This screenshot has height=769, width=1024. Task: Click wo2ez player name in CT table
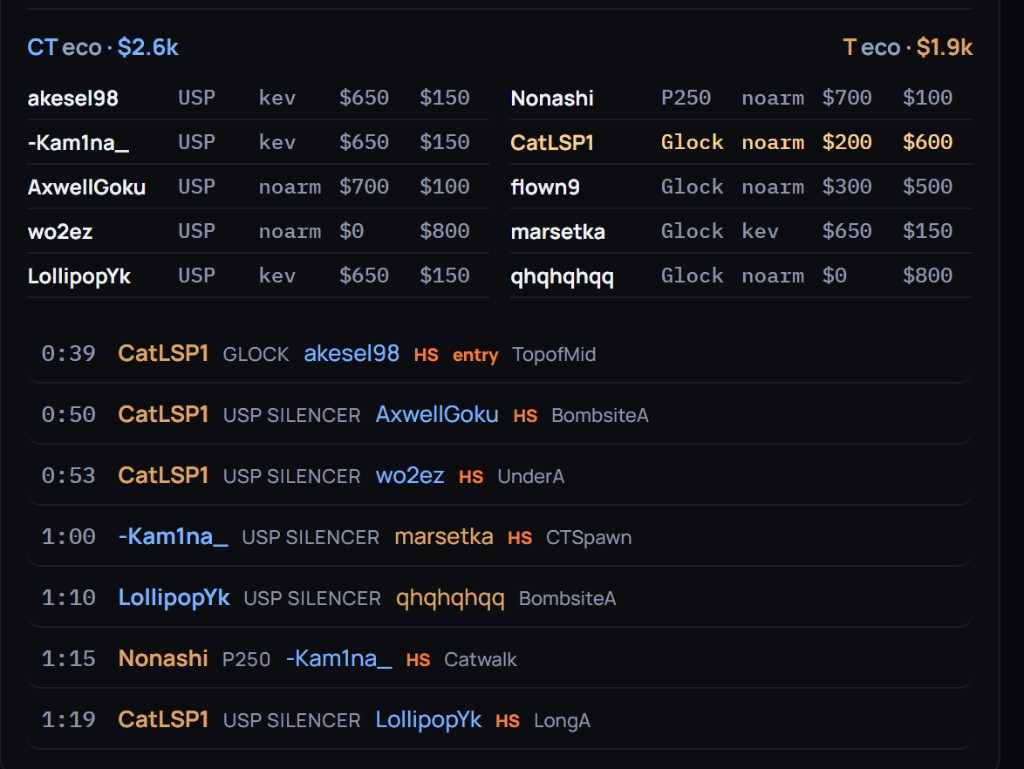tap(60, 232)
